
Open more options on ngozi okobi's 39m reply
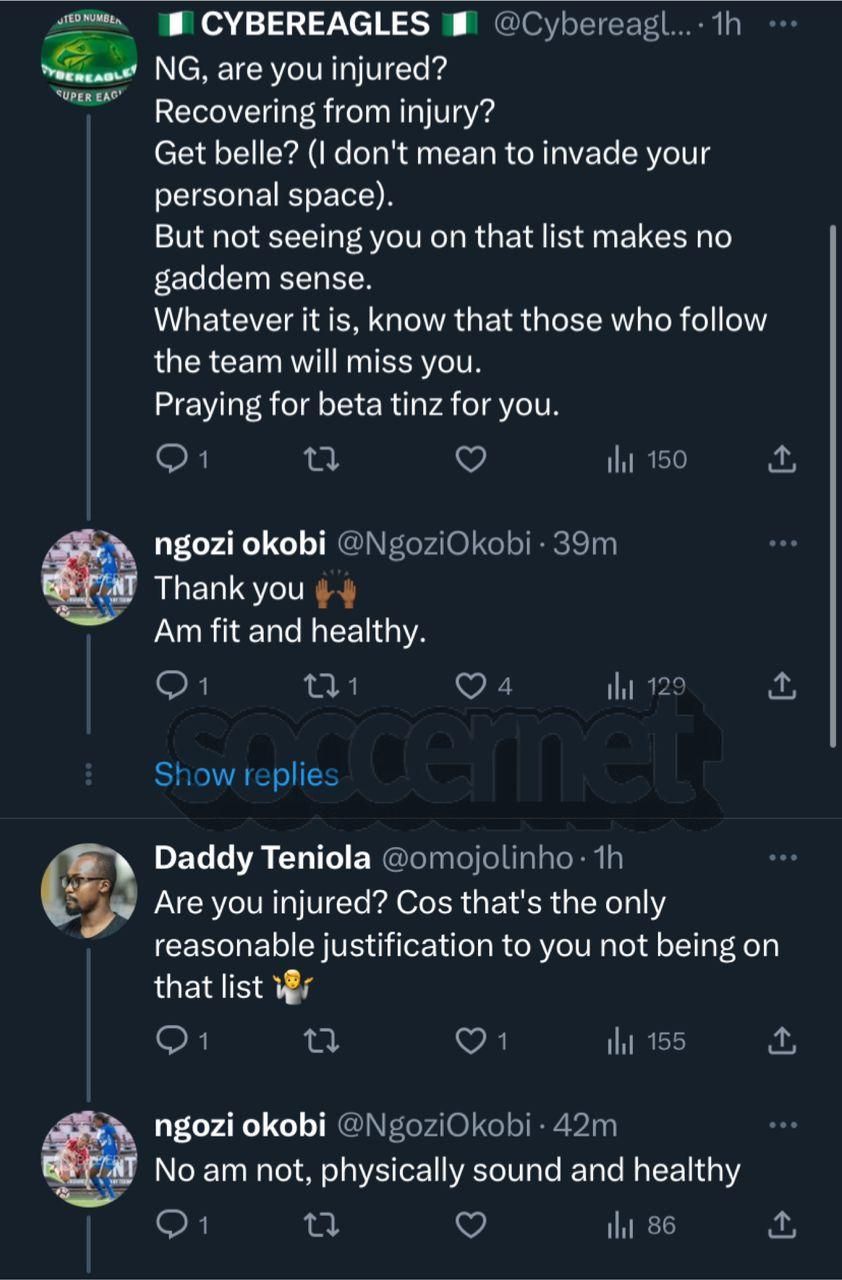782,544
